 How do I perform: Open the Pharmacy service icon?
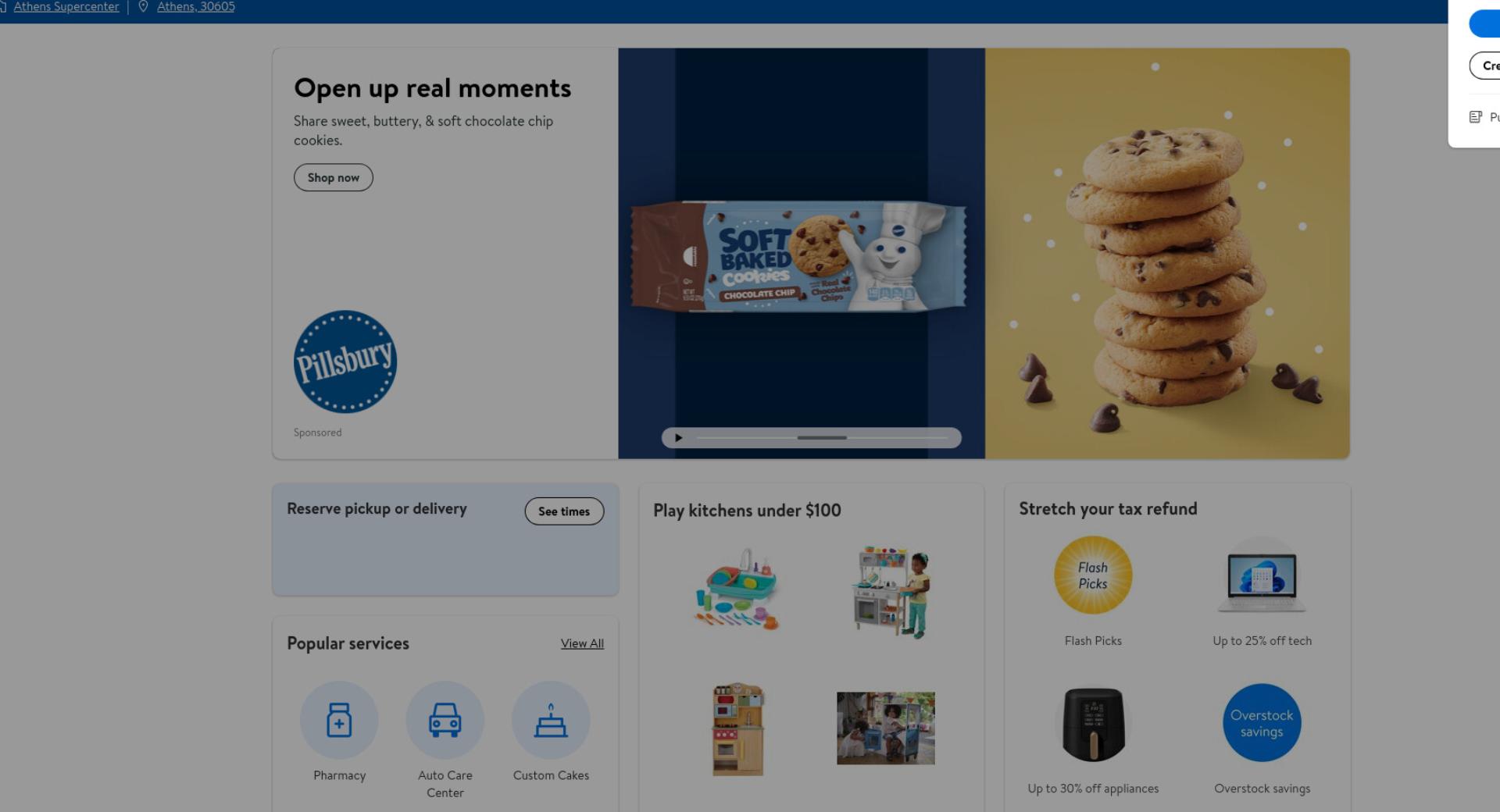[339, 720]
